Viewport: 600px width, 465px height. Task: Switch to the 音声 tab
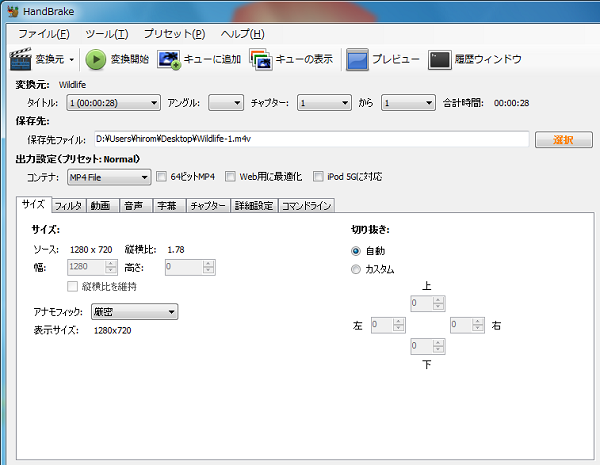coord(136,206)
